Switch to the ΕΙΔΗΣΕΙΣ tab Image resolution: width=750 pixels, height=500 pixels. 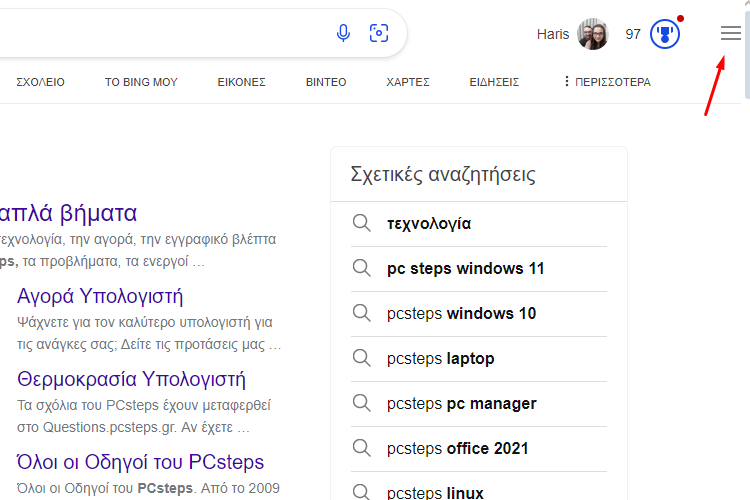pyautogui.click(x=494, y=82)
